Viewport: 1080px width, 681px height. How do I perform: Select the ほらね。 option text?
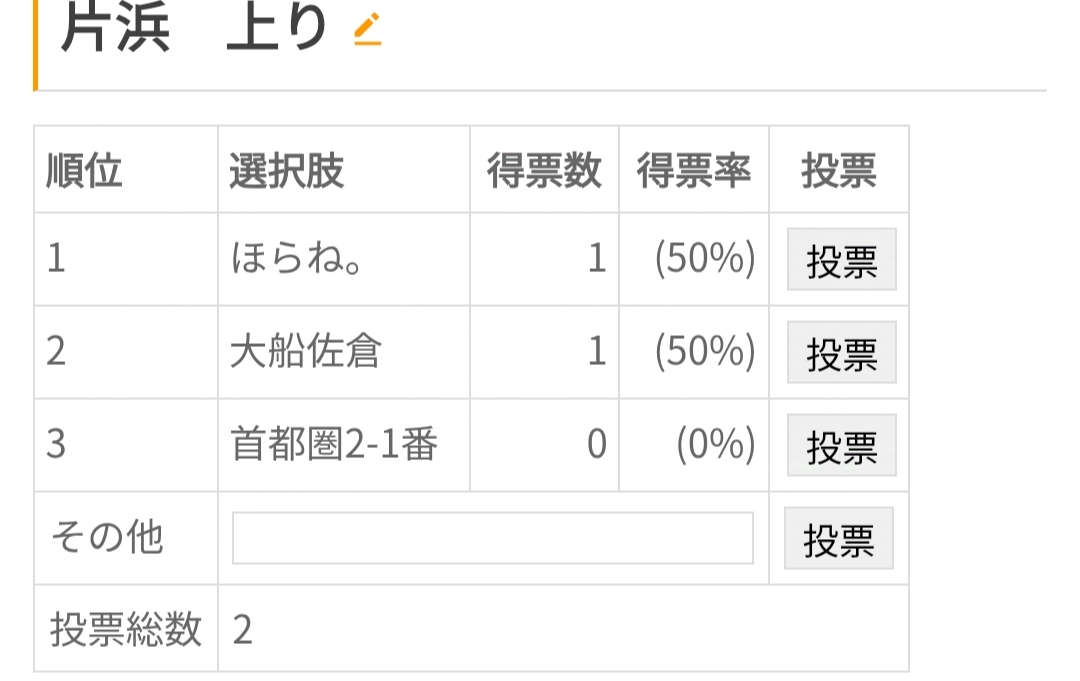[x=297, y=259]
